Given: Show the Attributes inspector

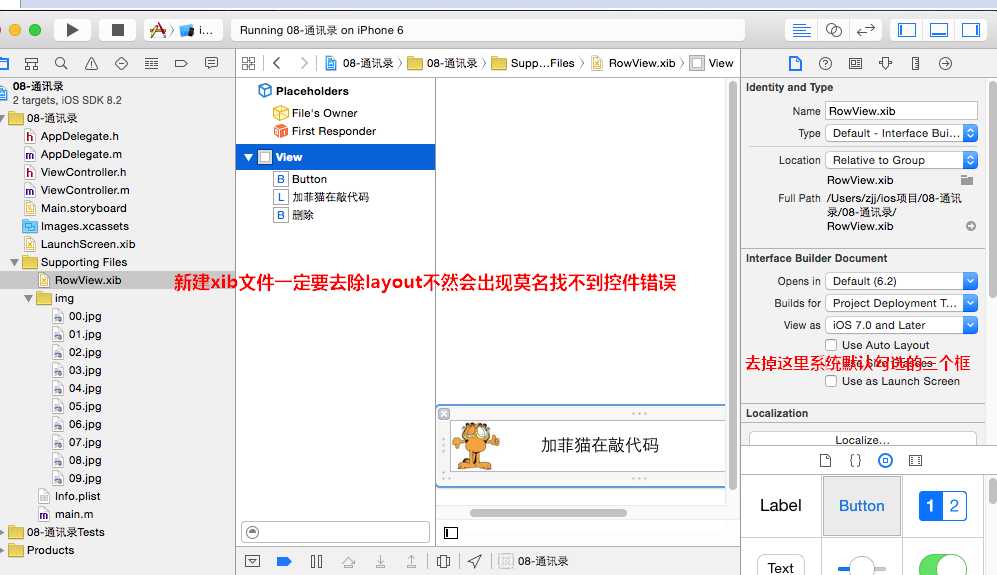Looking at the screenshot, I should [885, 64].
